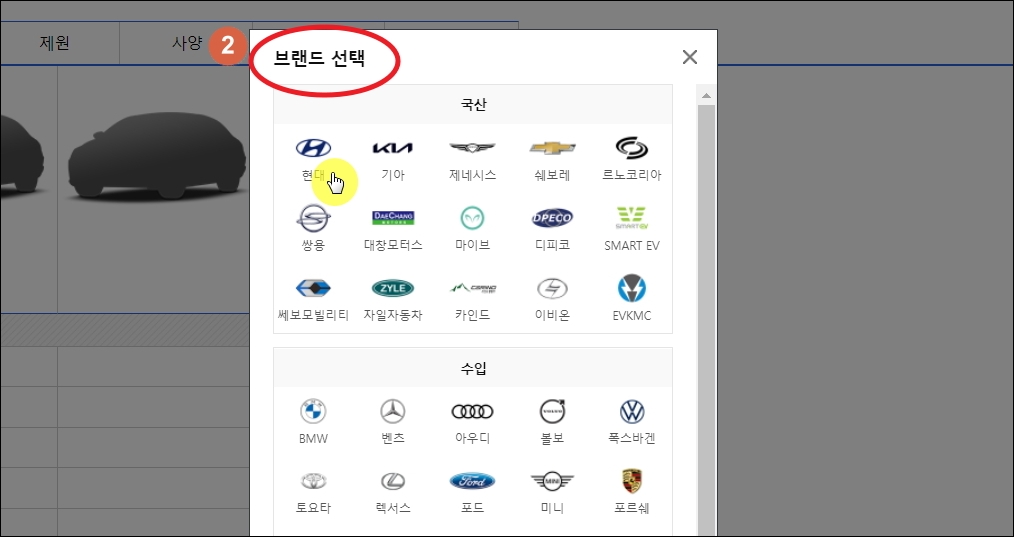
Task: Select the Ford (포드) oval logo
Action: 472,481
